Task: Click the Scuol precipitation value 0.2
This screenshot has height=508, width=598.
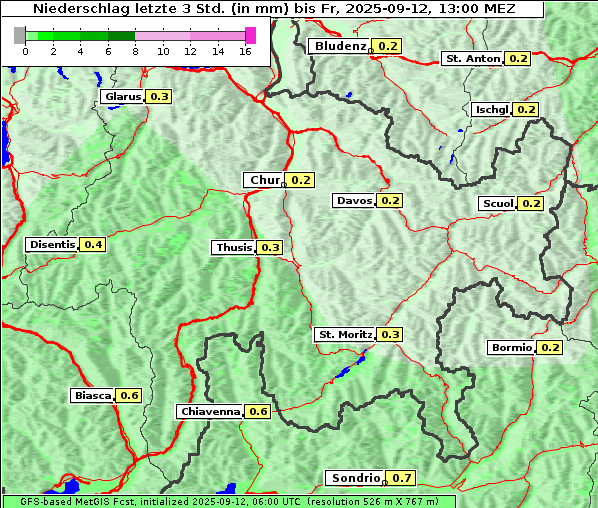Action: click(x=530, y=204)
